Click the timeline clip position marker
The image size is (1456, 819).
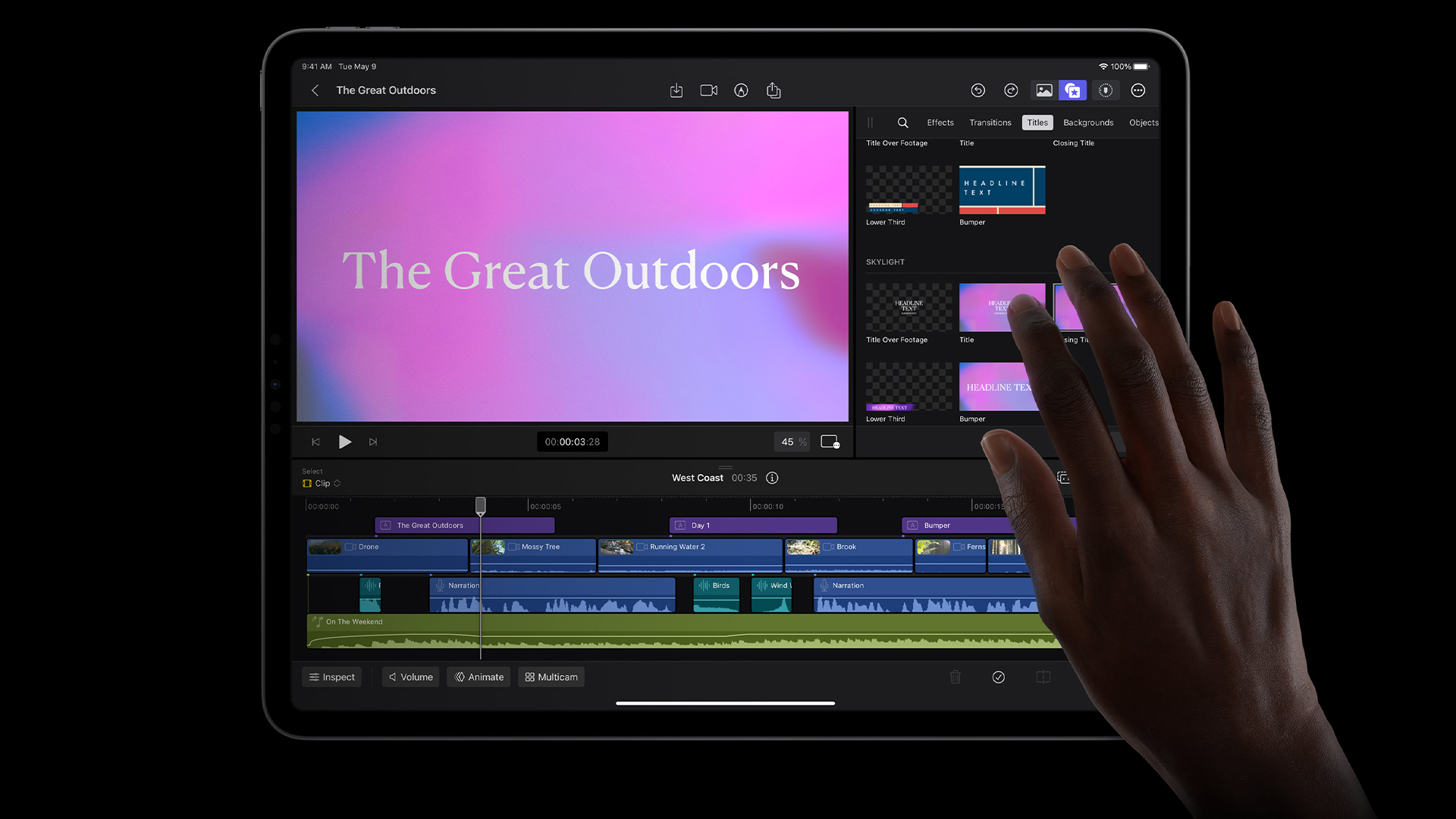click(x=481, y=505)
